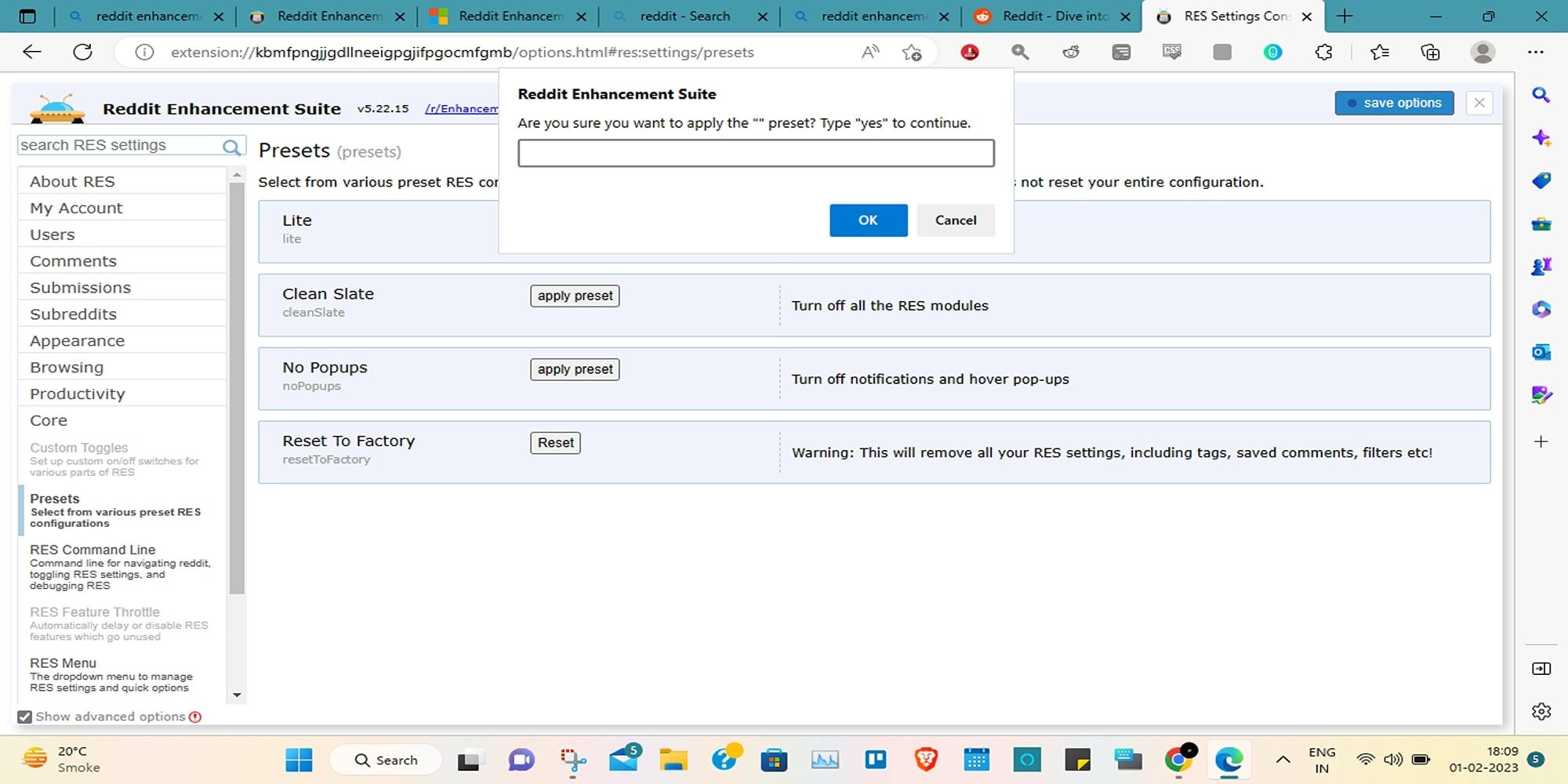Open File Explorer from taskbar

[x=673, y=760]
